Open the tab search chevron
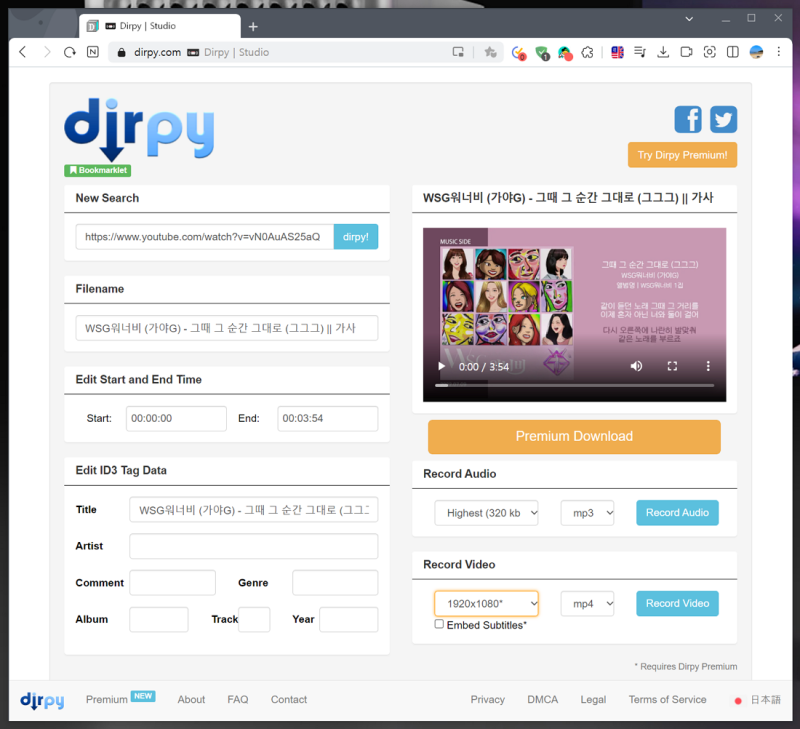The image size is (800, 729). pyautogui.click(x=689, y=19)
